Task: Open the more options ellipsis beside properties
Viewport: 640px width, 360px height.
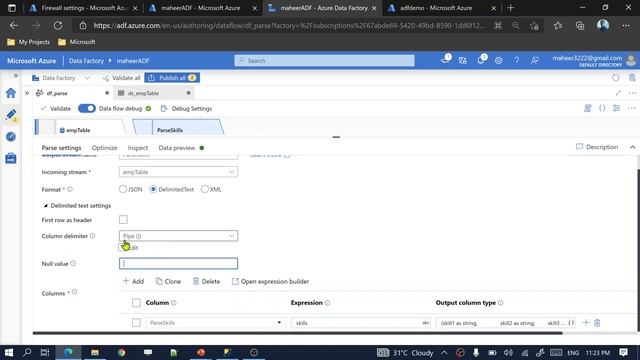Action: 631,108
